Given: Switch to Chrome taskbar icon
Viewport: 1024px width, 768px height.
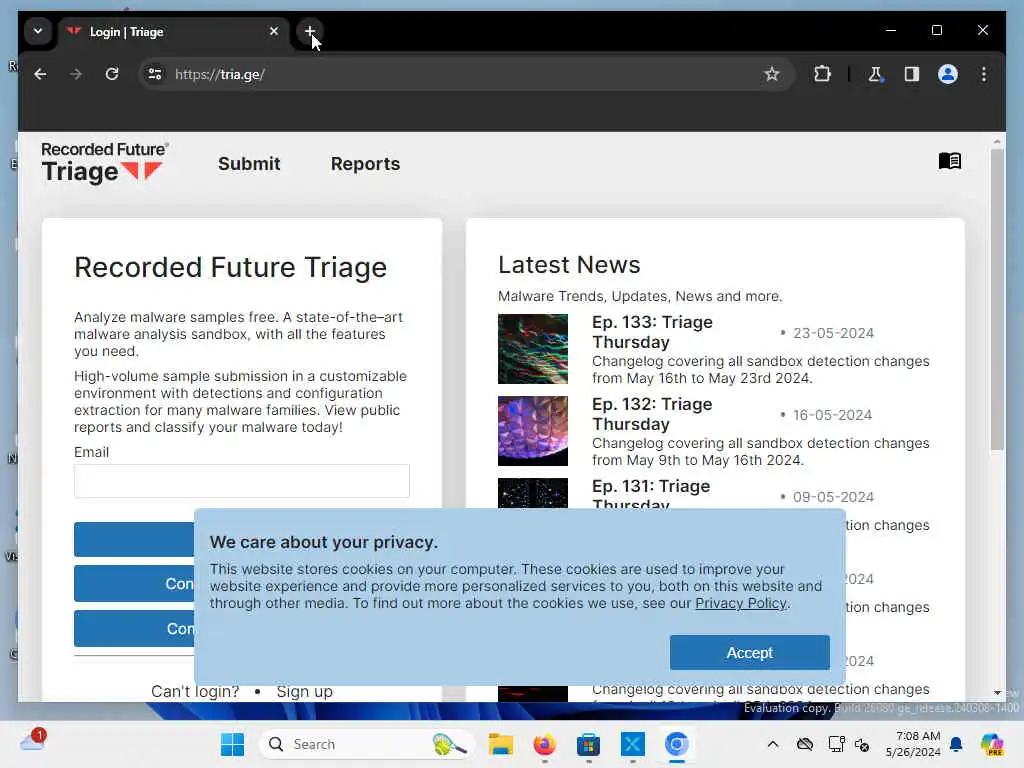Looking at the screenshot, I should pos(677,744).
